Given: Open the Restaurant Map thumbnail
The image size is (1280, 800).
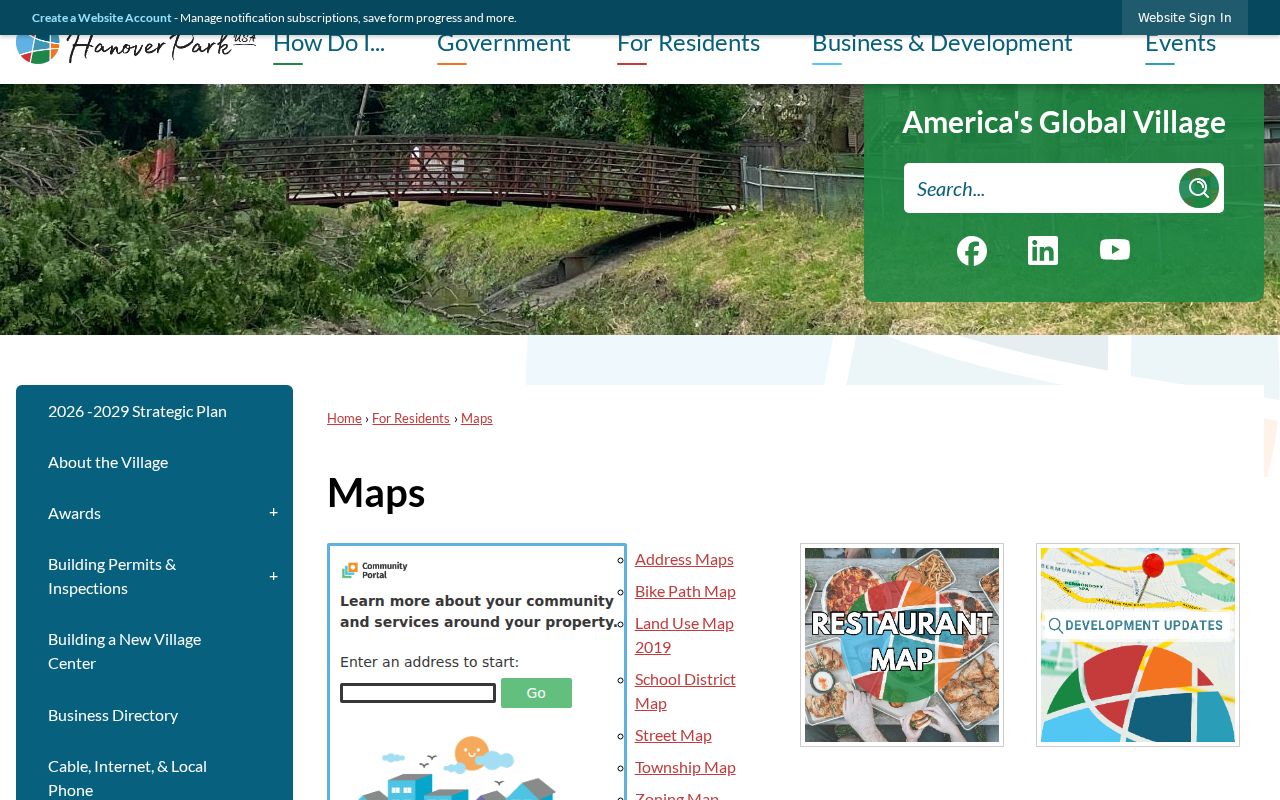Looking at the screenshot, I should tap(902, 645).
